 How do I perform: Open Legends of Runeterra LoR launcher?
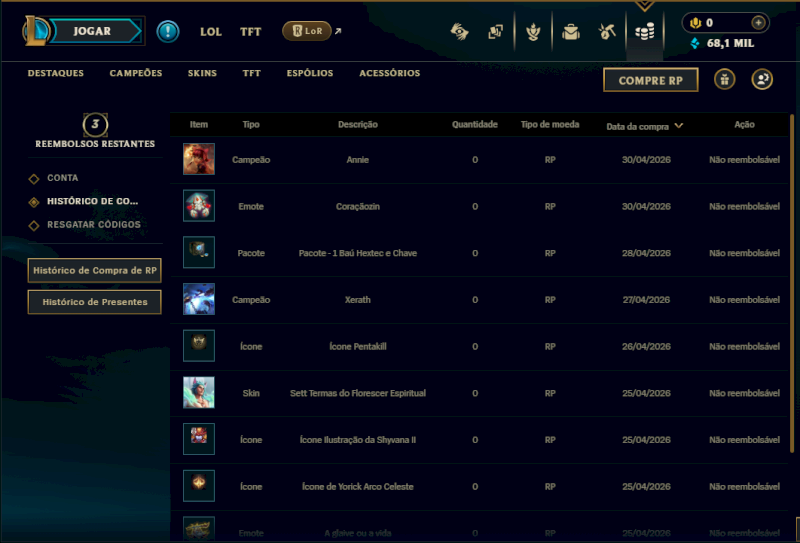click(307, 31)
